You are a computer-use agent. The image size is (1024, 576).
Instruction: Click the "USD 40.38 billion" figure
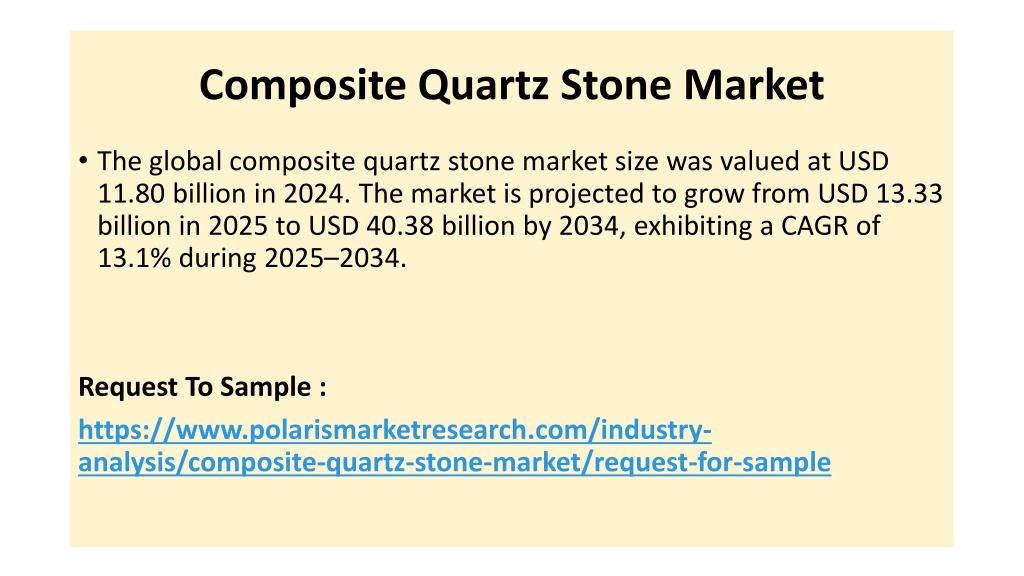click(412, 226)
